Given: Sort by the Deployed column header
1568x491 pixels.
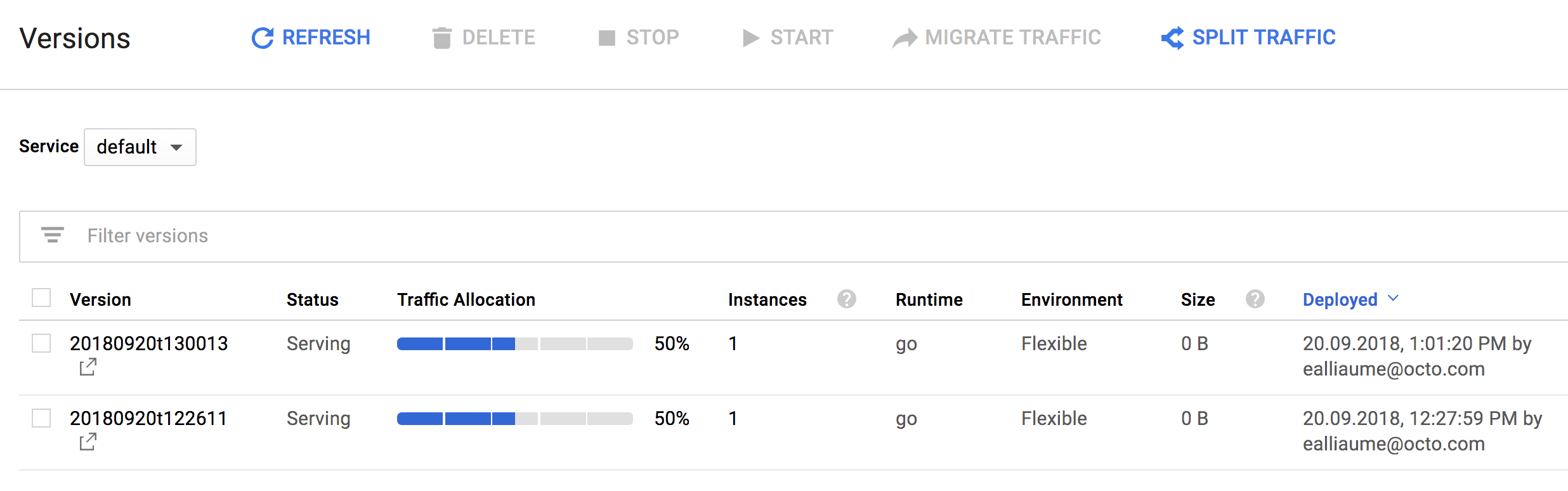Looking at the screenshot, I should click(x=1340, y=299).
